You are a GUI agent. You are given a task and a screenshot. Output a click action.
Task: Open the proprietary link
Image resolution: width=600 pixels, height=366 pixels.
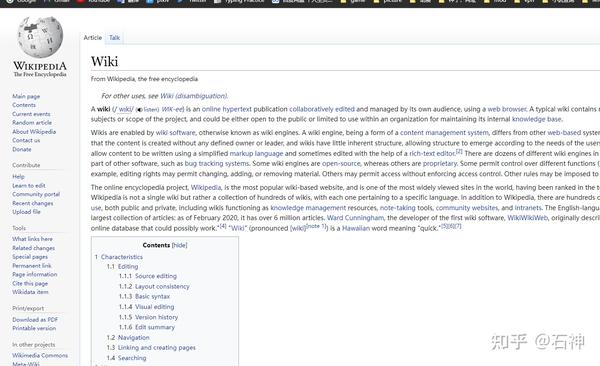(x=440, y=163)
